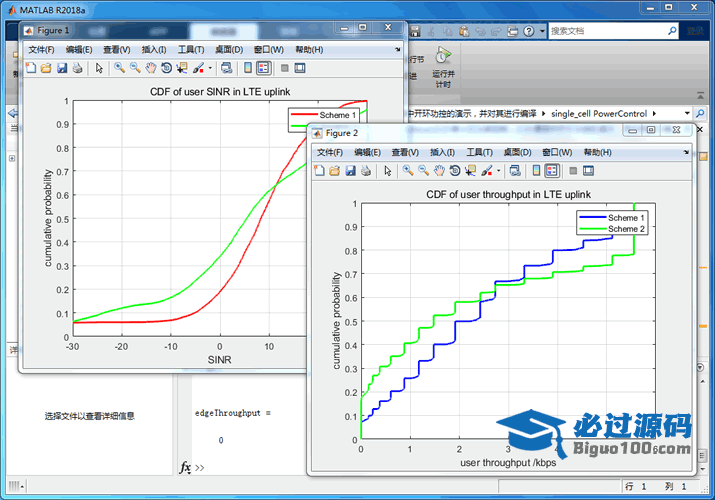Click Open File icon in Figure 1 toolbar
This screenshot has height=500, width=715.
point(46,68)
